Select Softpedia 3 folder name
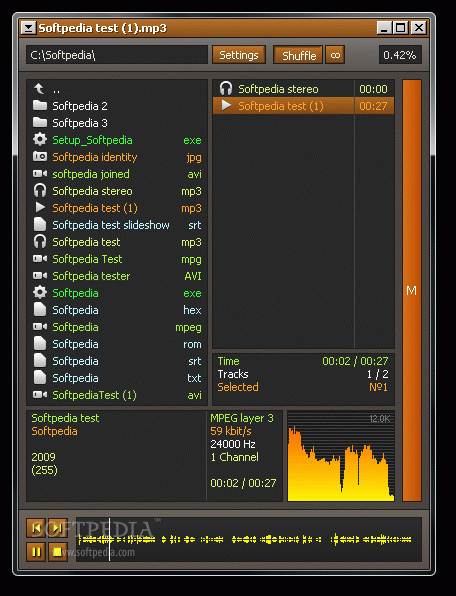 point(80,123)
